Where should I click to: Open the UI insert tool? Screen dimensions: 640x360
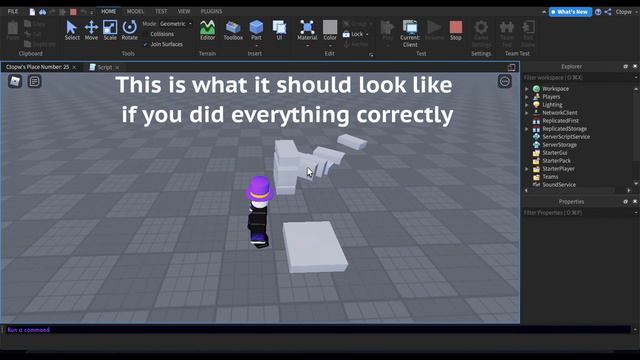(279, 30)
